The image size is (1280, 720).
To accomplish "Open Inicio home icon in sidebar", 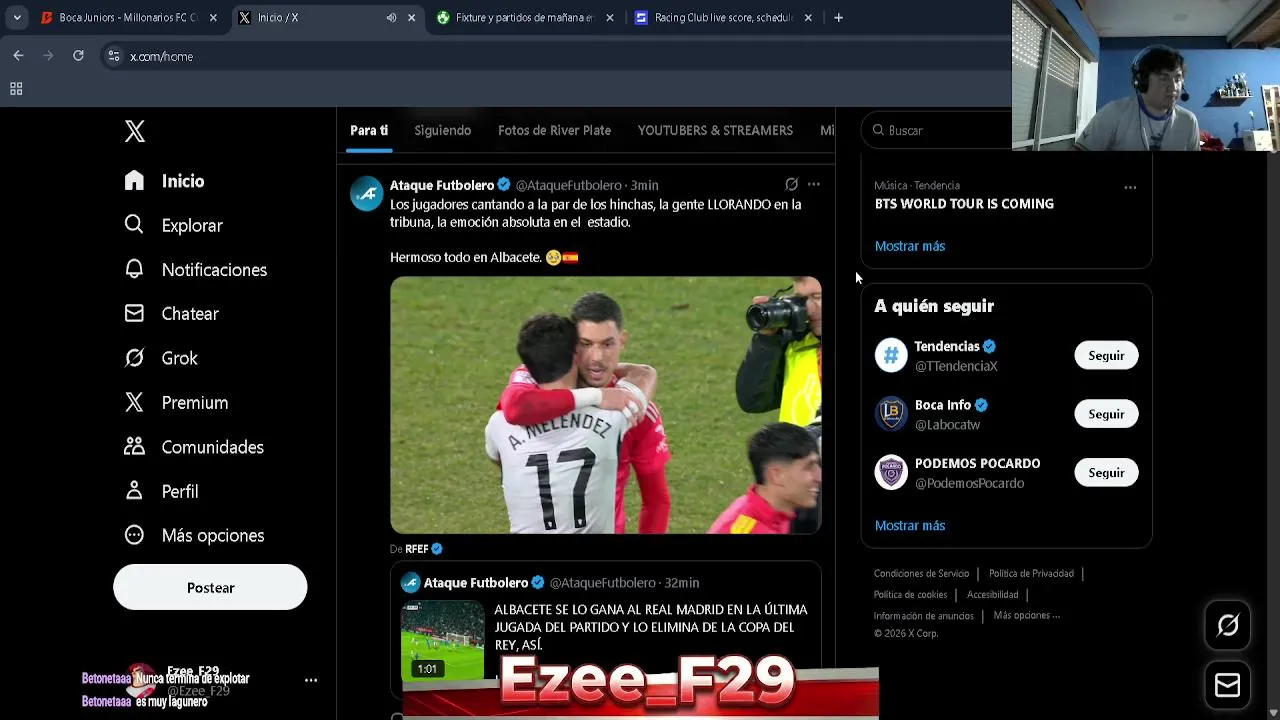I will click(134, 180).
